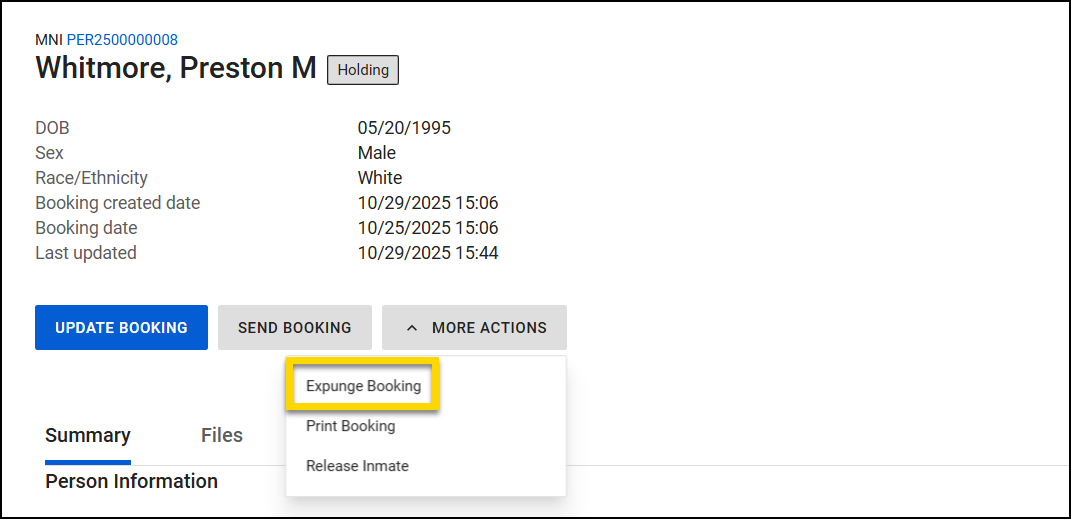
Task: Select the Release Inmate menu option
Action: pos(357,466)
